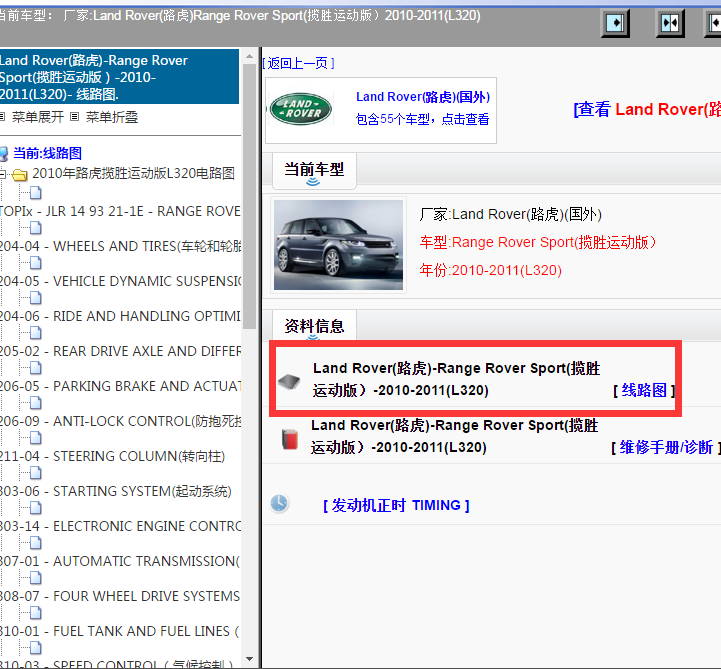
Task: Open 303-06 STARTING SYSTEM item
Action: coord(116,492)
